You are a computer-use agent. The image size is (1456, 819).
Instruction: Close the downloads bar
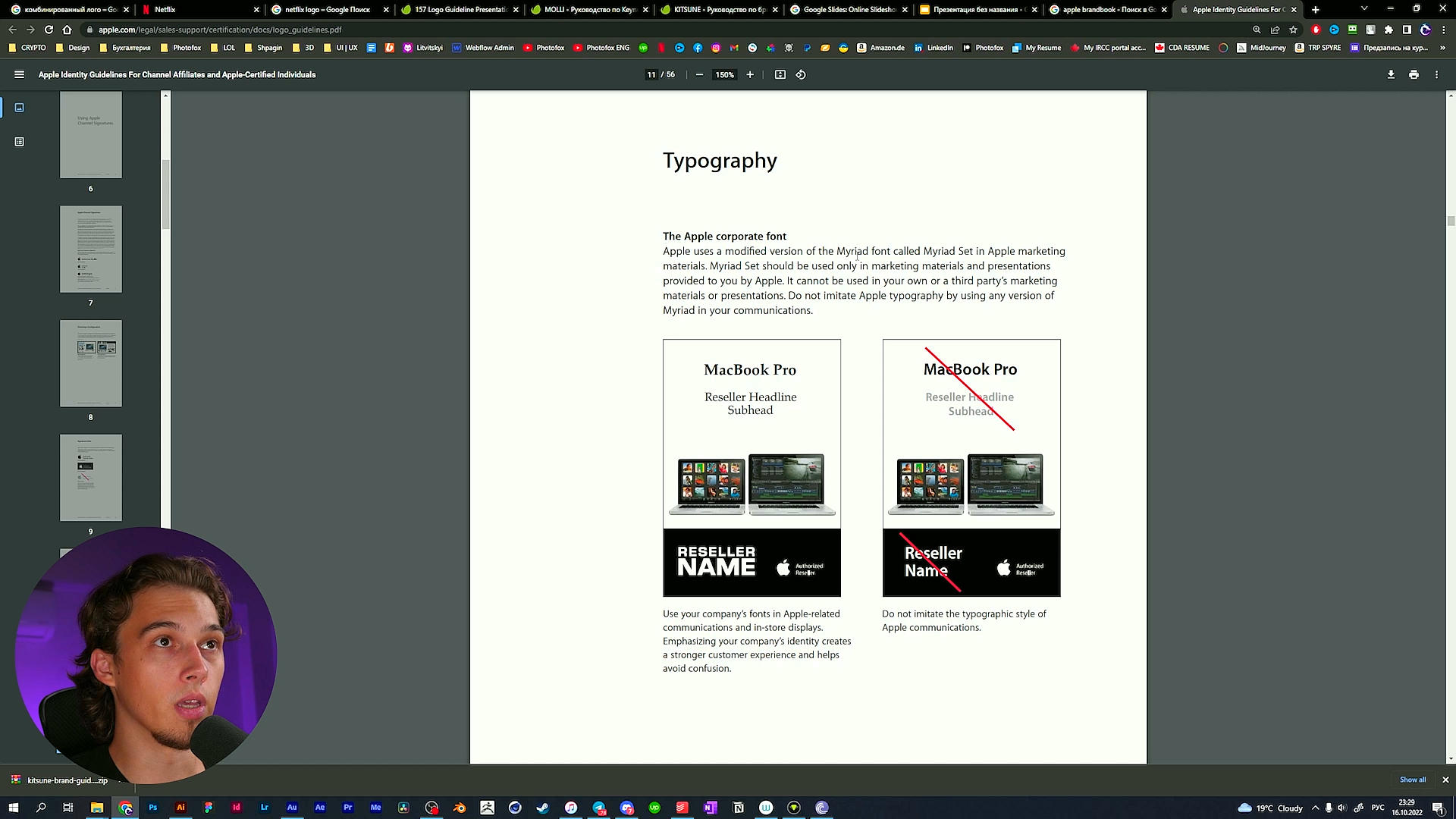1445,780
